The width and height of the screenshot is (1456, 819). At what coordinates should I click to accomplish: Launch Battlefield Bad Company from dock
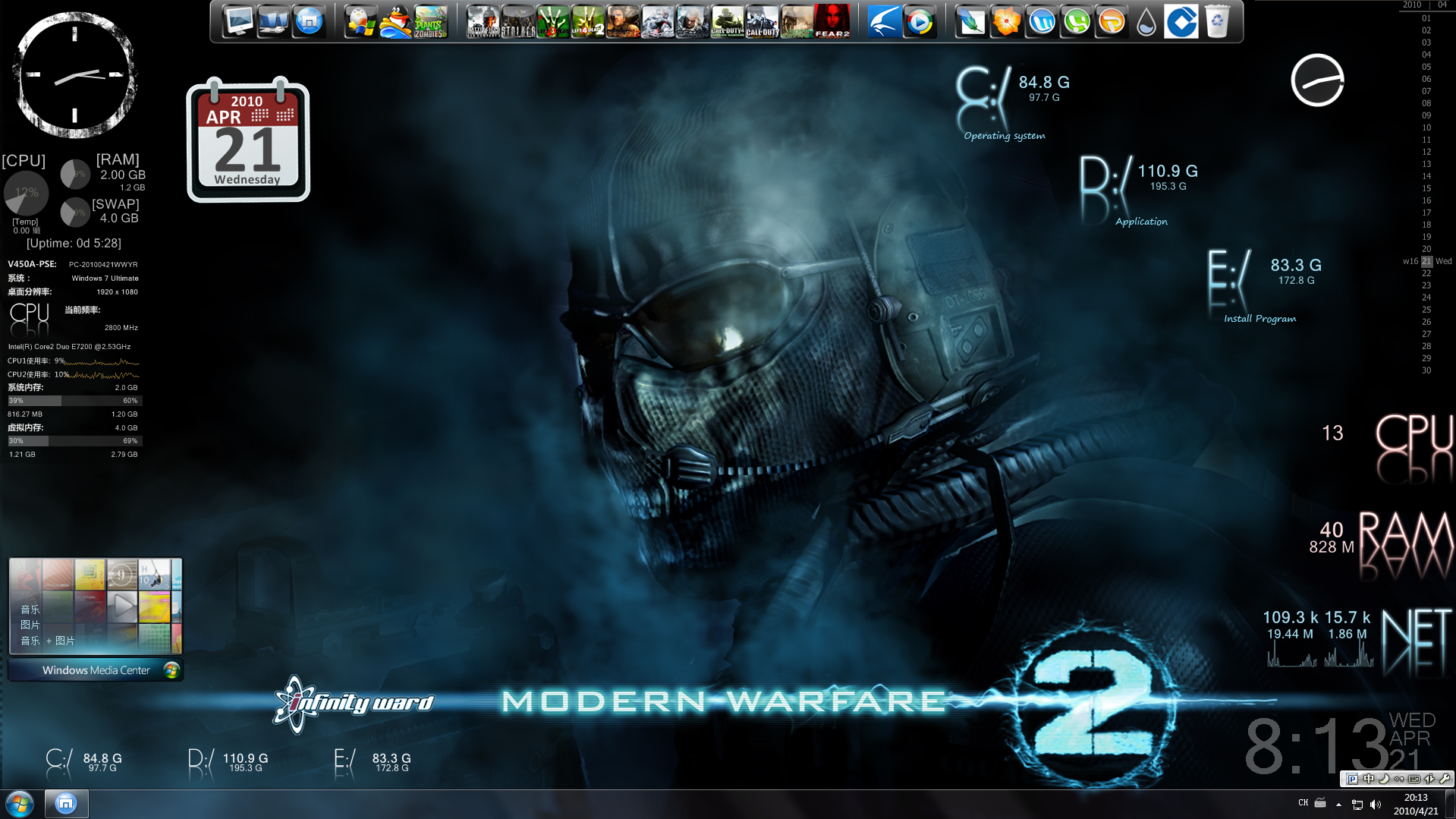pyautogui.click(x=483, y=21)
